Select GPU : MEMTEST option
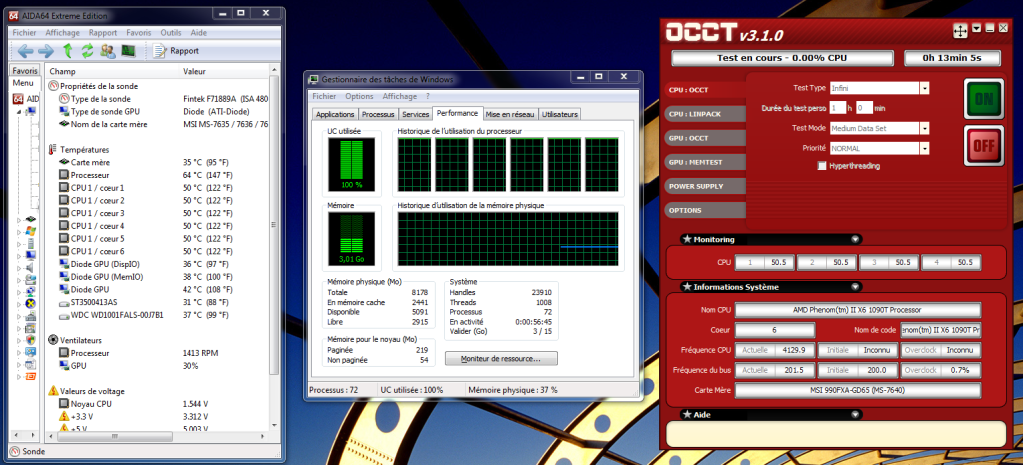The height and width of the screenshot is (465, 1023). pyautogui.click(x=705, y=162)
